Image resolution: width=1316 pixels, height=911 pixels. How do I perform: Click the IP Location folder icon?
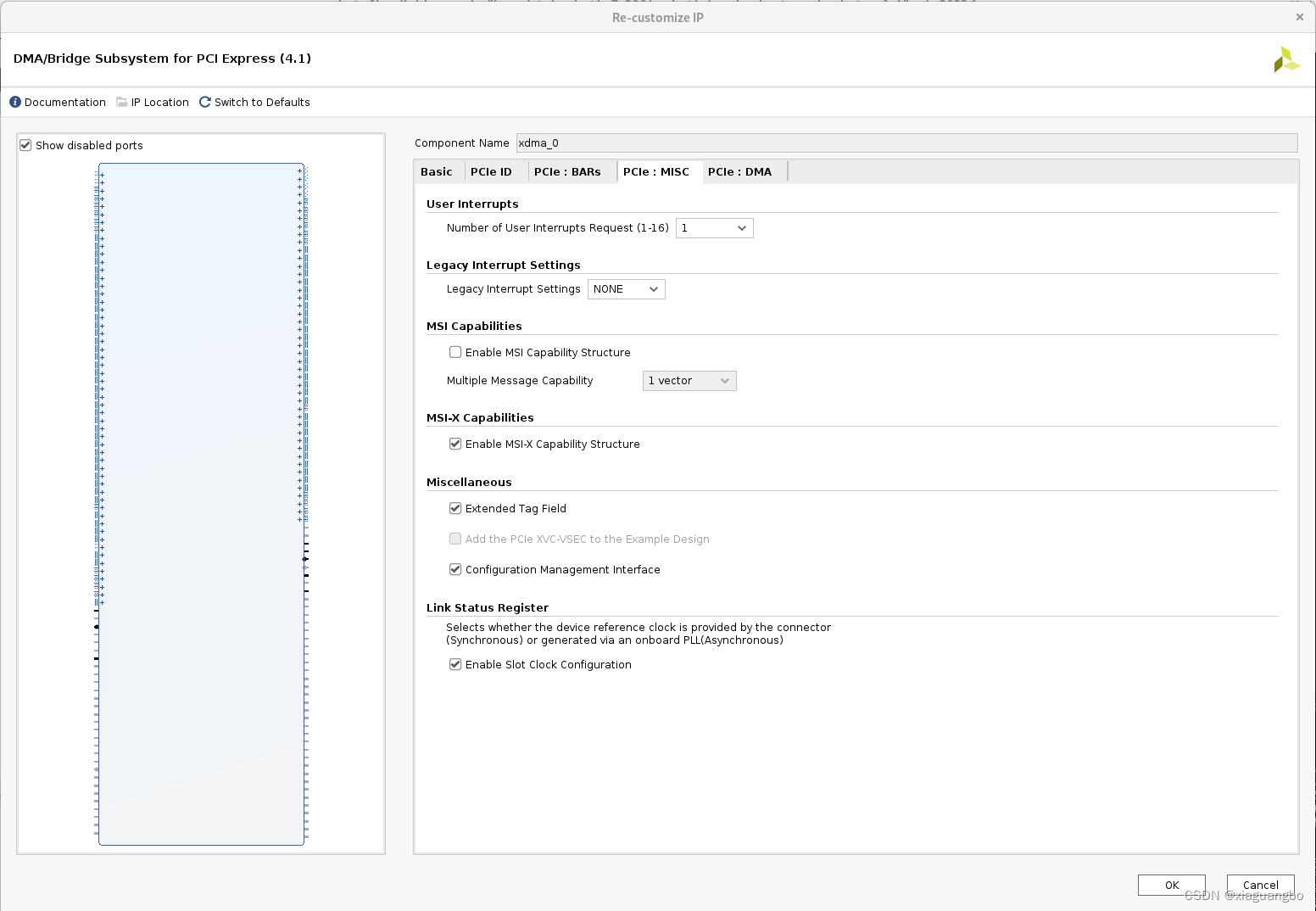[x=122, y=102]
